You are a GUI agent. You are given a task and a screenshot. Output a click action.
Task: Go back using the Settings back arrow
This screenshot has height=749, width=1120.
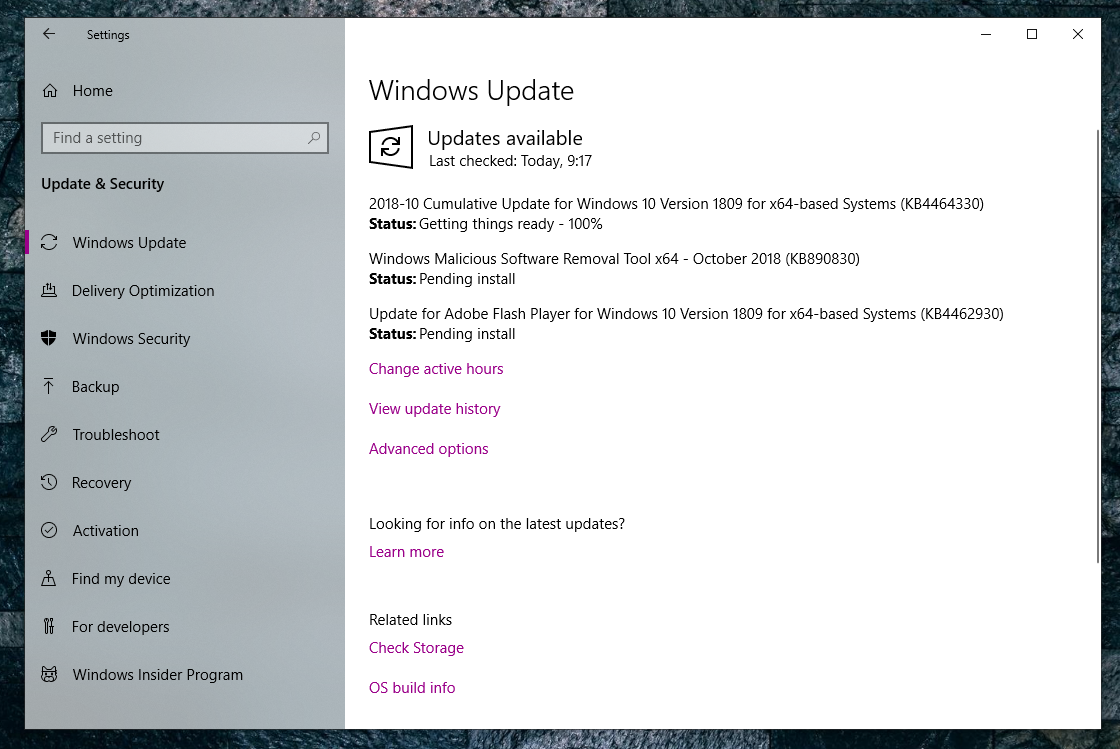[49, 34]
